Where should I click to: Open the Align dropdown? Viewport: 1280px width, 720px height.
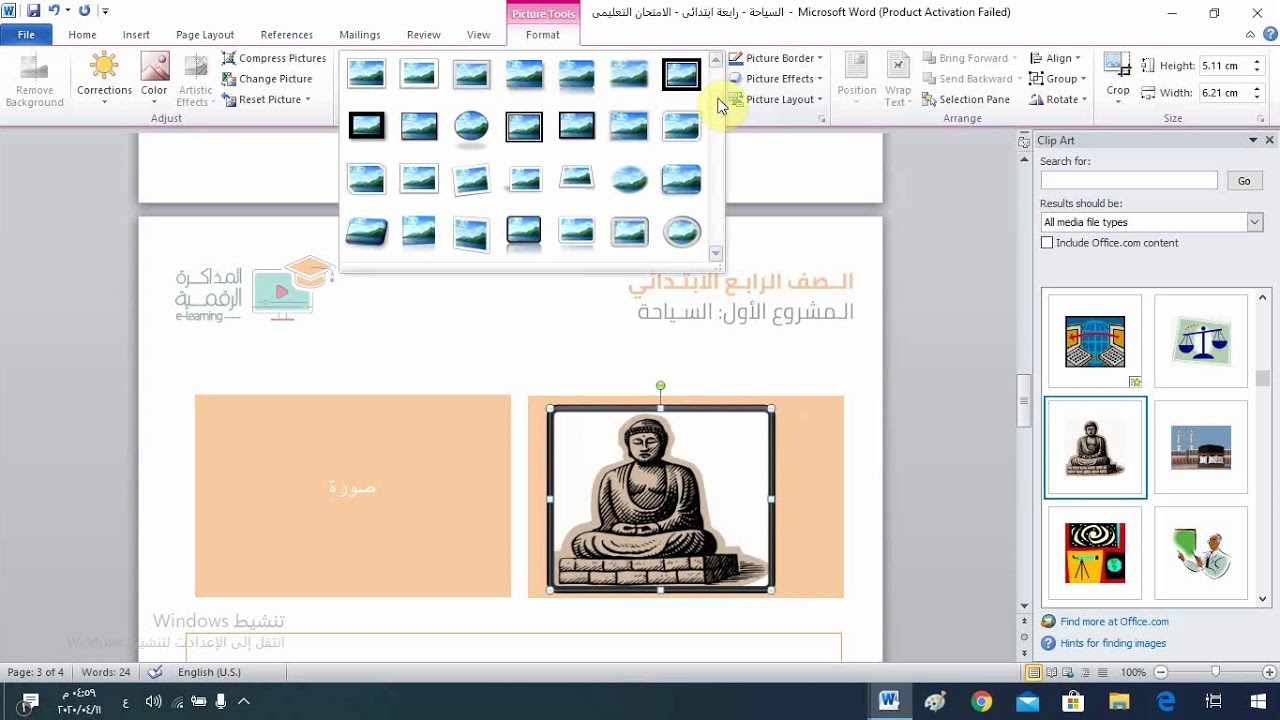(1057, 58)
